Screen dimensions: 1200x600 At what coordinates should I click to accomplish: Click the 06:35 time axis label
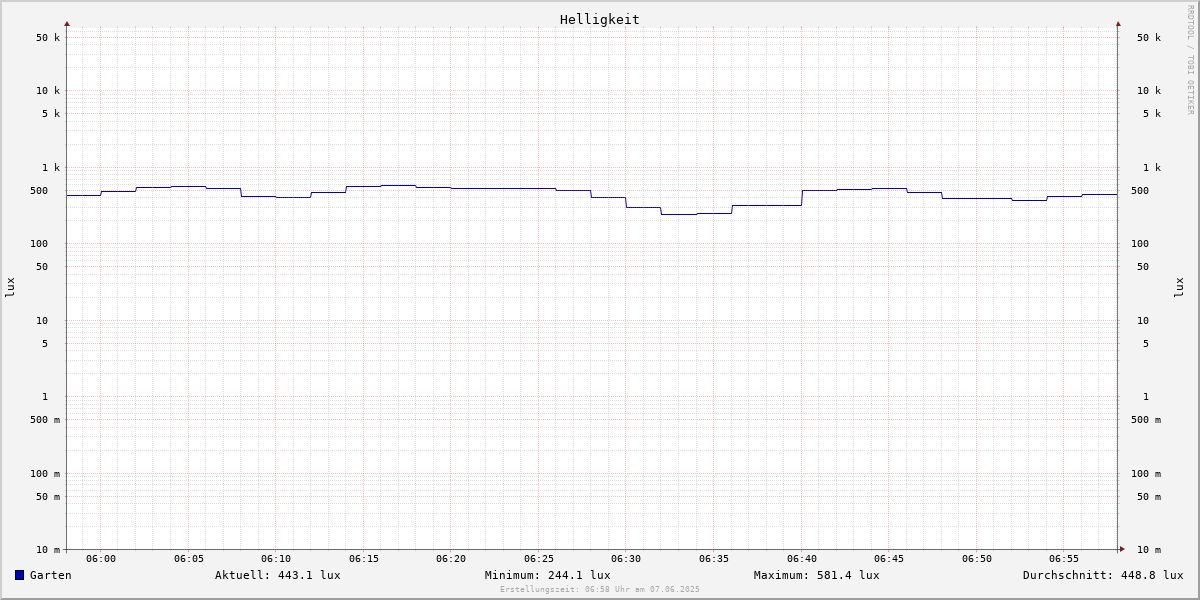click(714, 559)
